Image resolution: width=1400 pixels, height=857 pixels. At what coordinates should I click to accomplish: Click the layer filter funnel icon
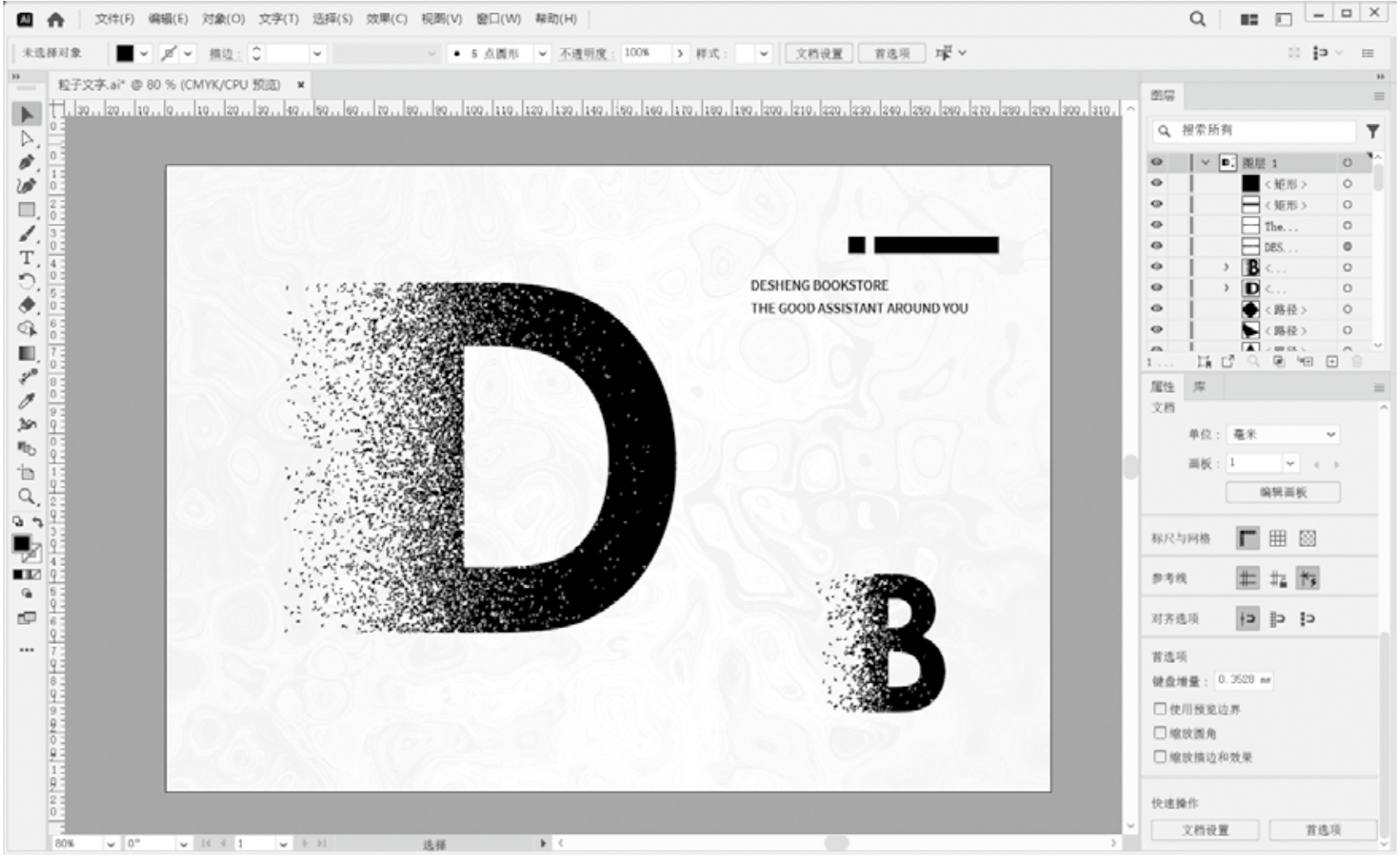click(x=1373, y=131)
